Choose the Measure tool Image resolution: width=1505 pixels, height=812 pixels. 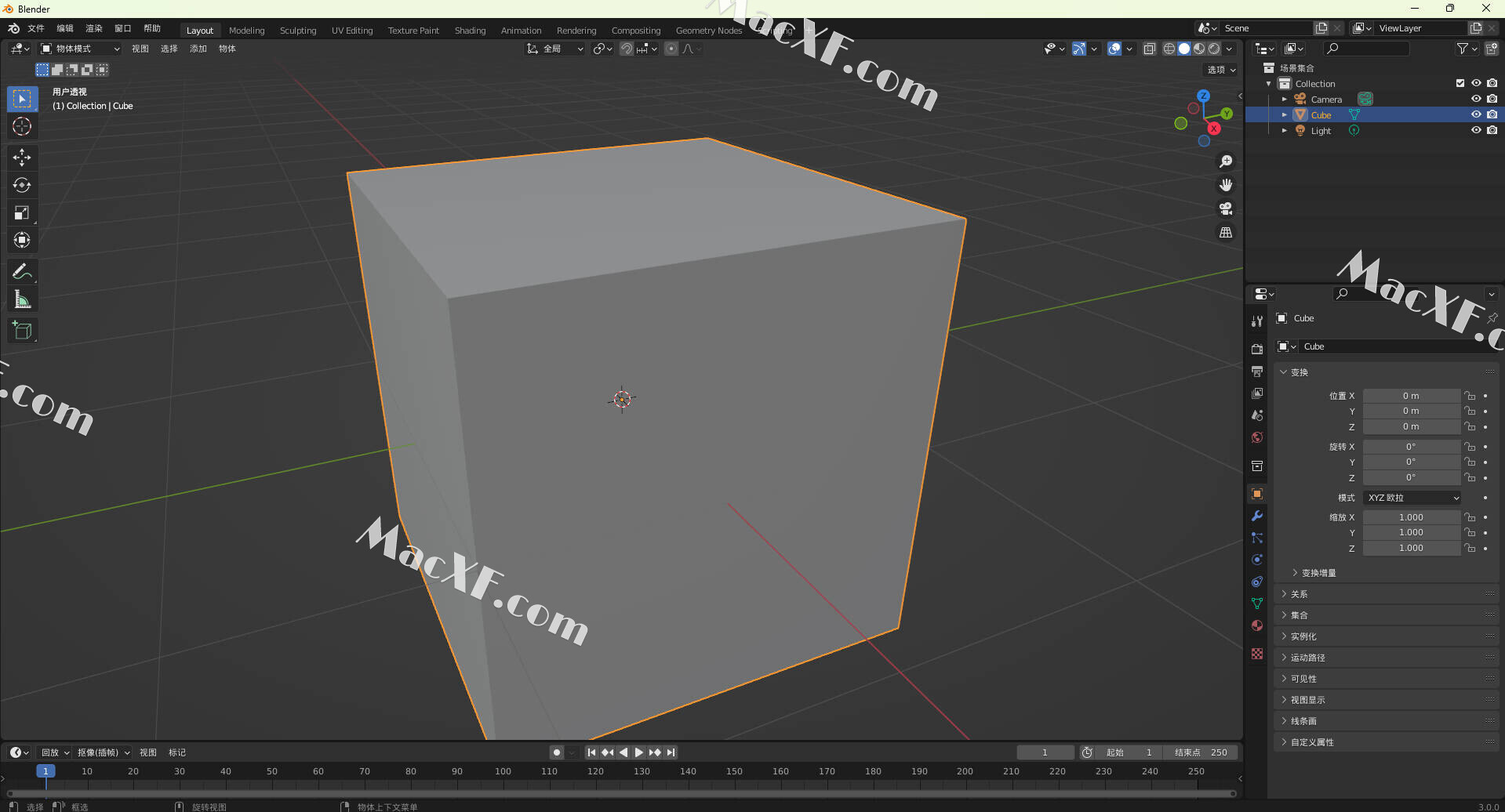click(22, 299)
